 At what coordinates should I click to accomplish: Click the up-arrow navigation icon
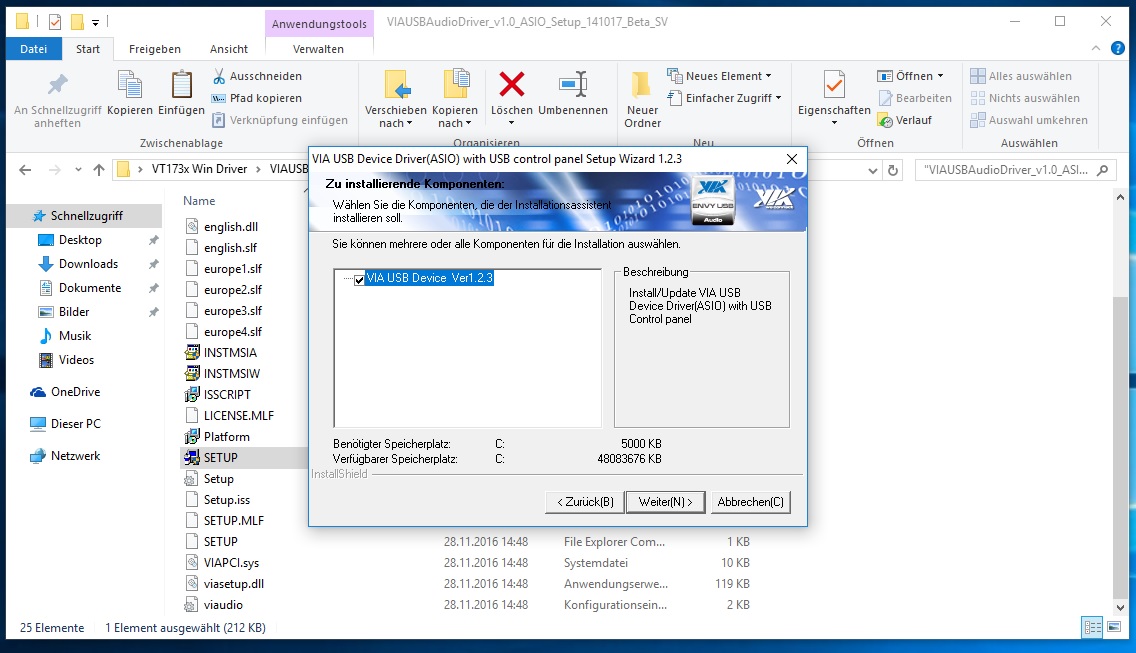pos(99,170)
